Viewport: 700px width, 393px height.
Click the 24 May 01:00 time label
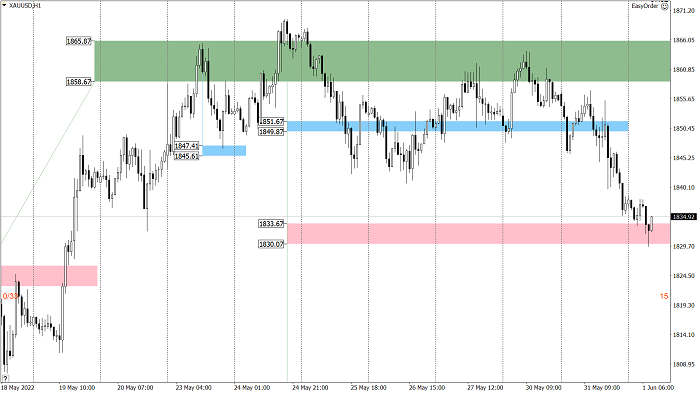click(252, 388)
